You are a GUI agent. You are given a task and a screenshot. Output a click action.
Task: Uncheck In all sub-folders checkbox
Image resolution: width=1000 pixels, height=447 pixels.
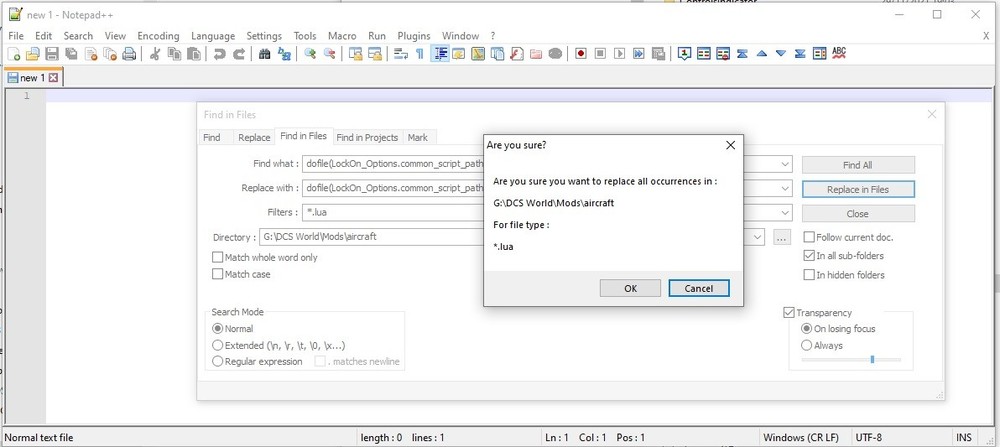click(x=809, y=256)
